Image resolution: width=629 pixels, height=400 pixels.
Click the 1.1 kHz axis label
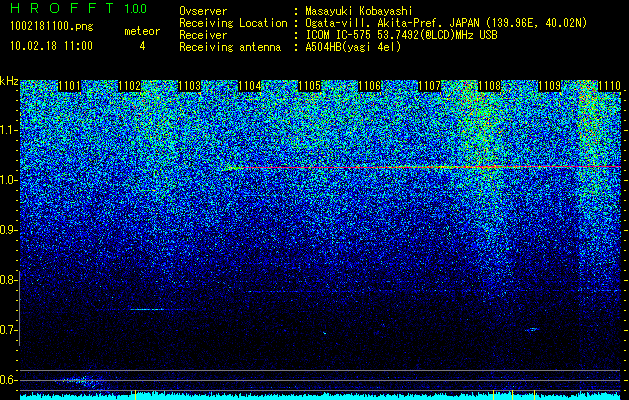point(6,131)
